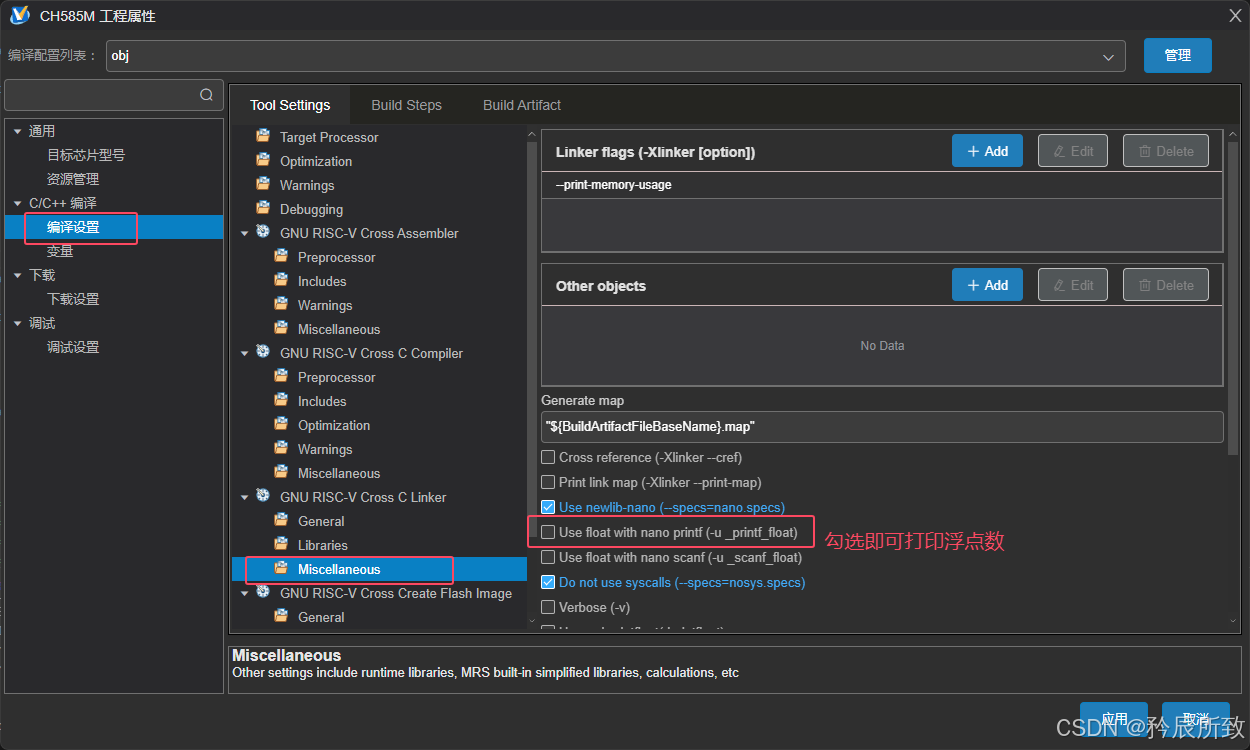The width and height of the screenshot is (1250, 750).
Task: Open 调试设置 in left tree
Action: [x=73, y=347]
